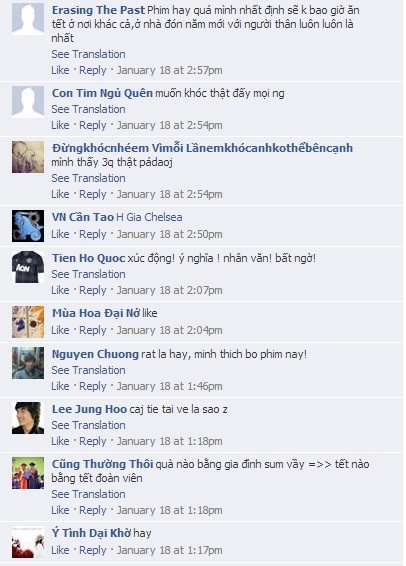Open Nguyen Chuong's profile photo

point(28,363)
